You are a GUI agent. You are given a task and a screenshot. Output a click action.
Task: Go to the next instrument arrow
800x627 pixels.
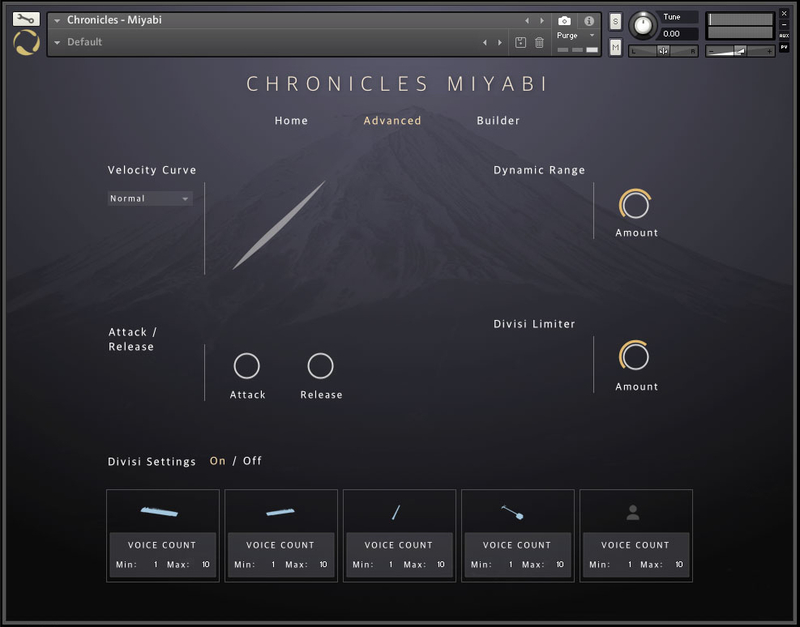point(542,20)
